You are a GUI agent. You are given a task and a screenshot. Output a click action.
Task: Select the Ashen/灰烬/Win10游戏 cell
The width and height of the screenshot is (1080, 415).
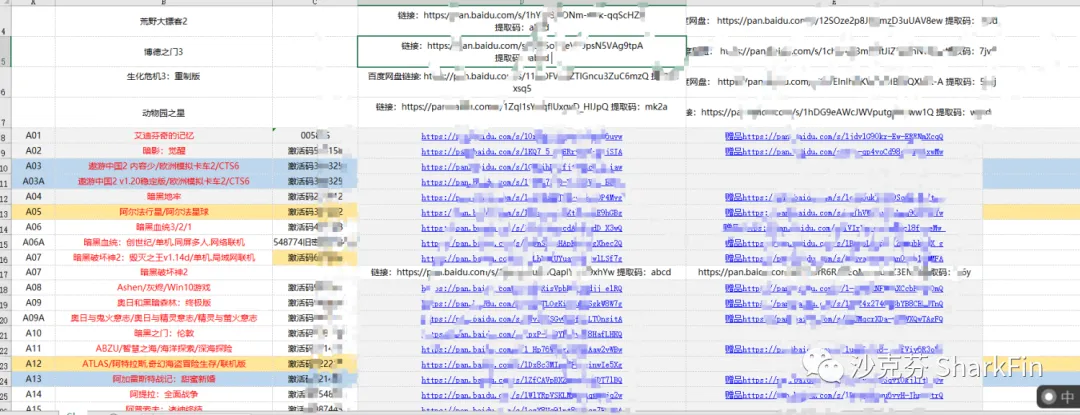(163, 288)
